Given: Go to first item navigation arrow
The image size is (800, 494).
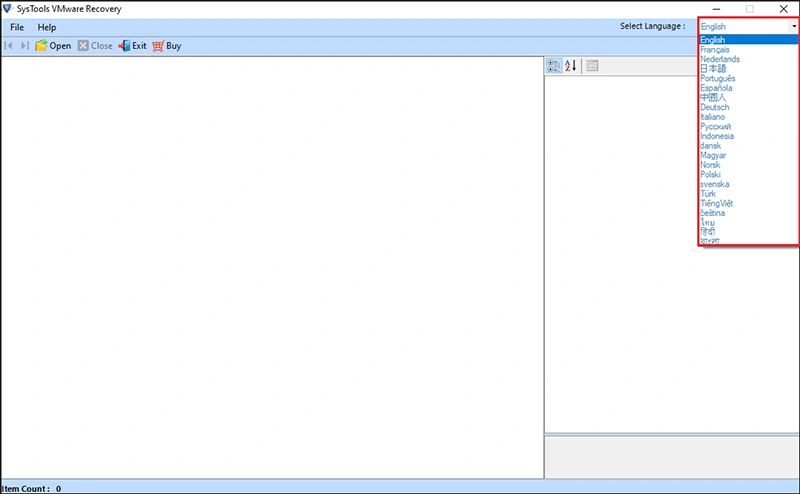Looking at the screenshot, I should point(8,46).
